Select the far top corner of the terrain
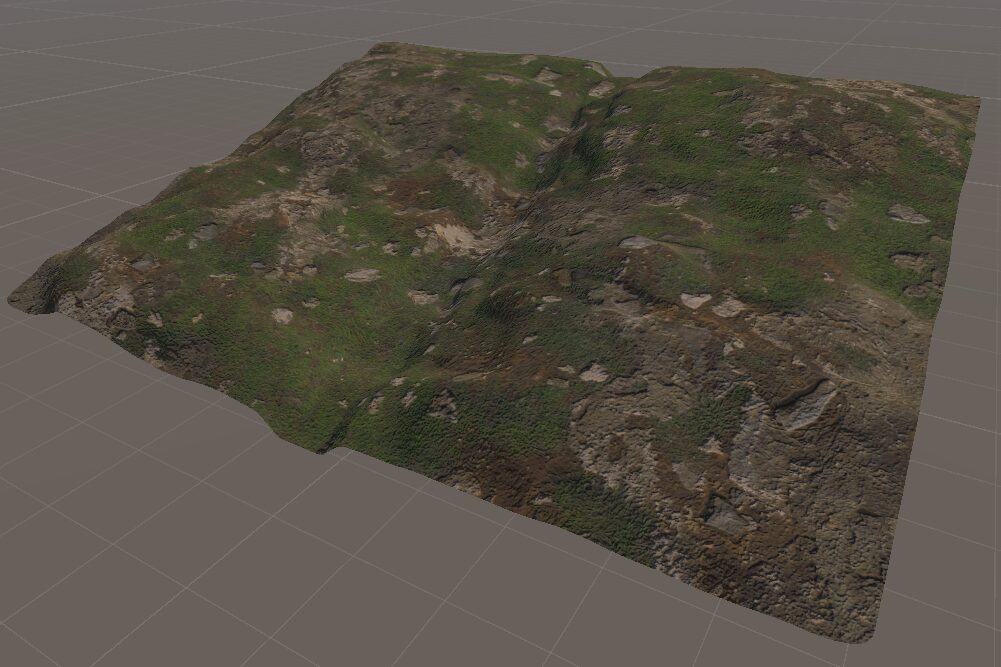The image size is (1001, 667). click(x=378, y=47)
